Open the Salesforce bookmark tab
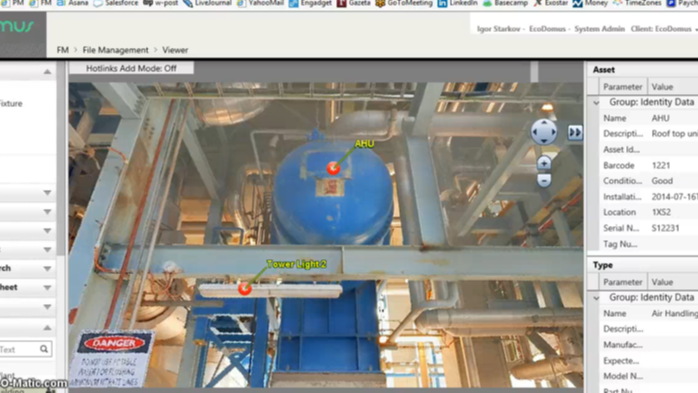 point(116,3)
